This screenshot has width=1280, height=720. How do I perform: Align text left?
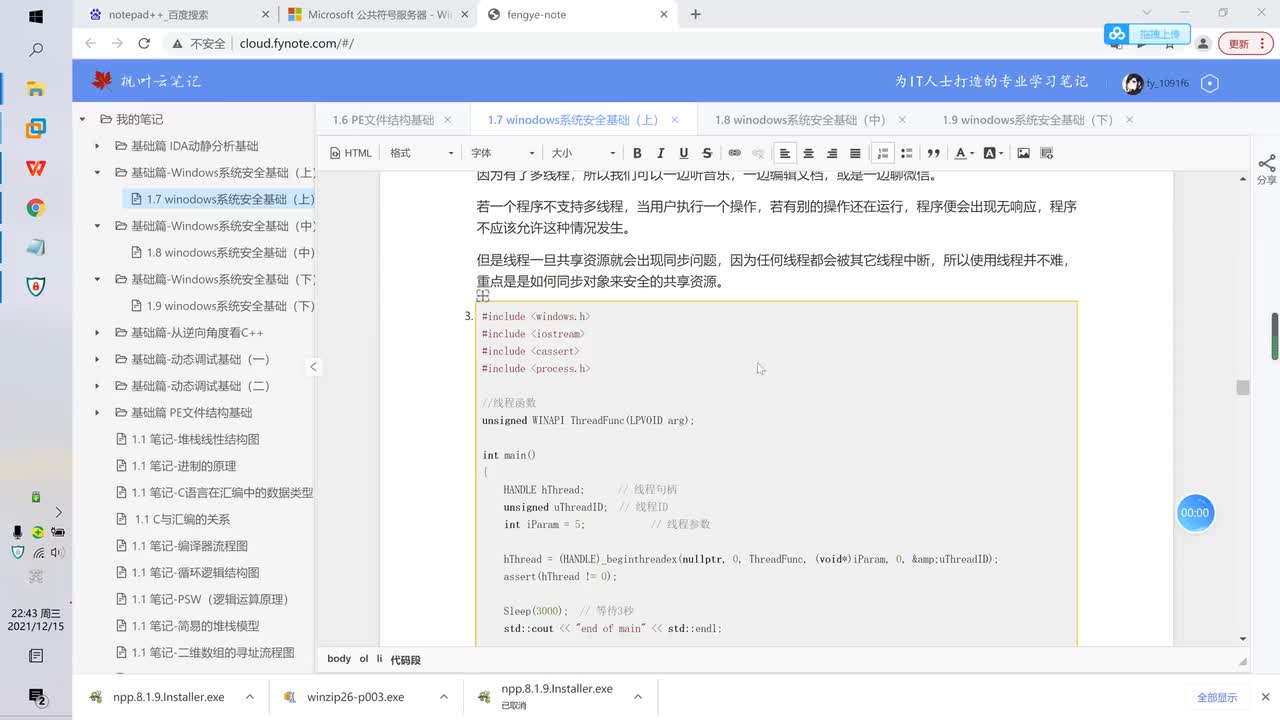pos(785,153)
